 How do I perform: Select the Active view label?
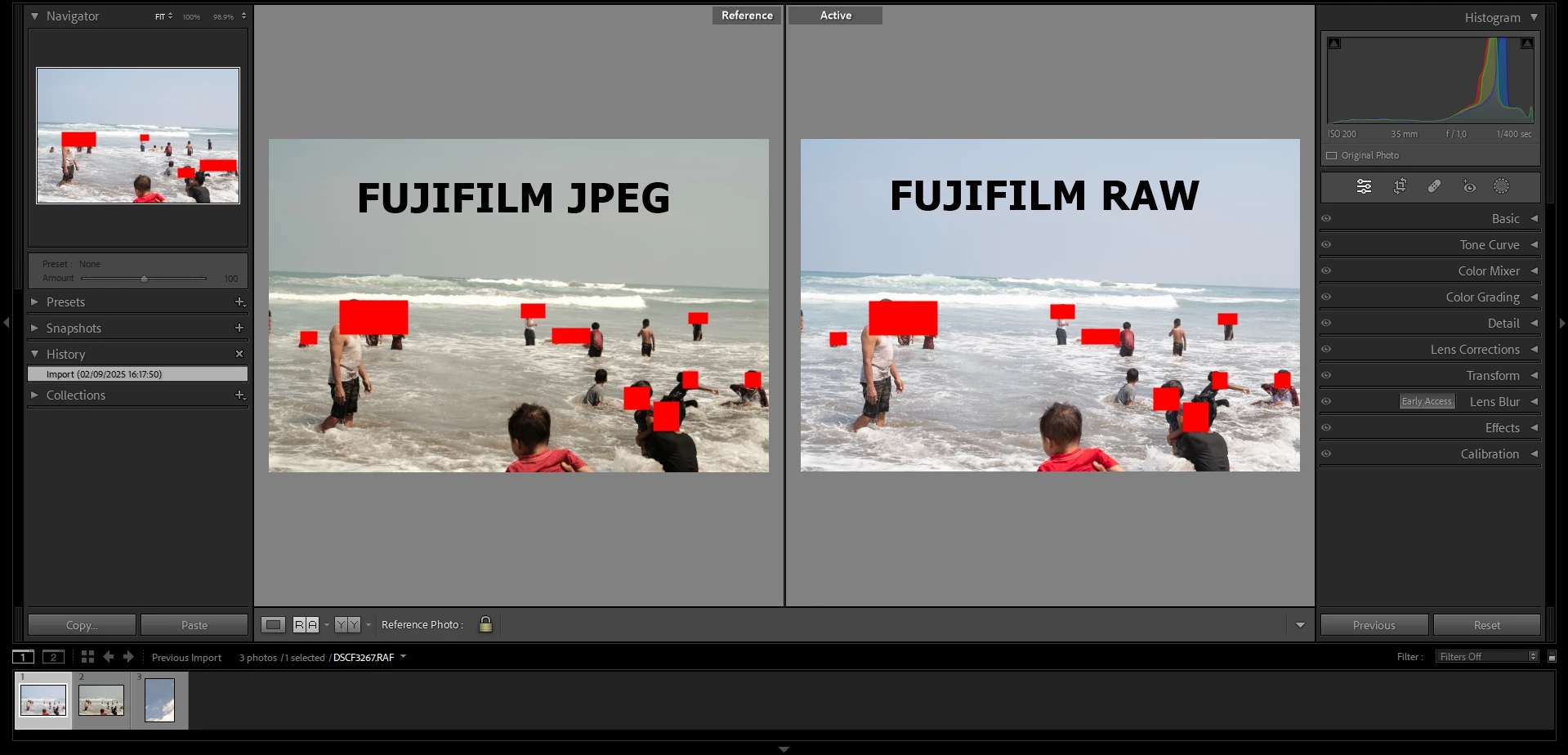click(x=835, y=16)
